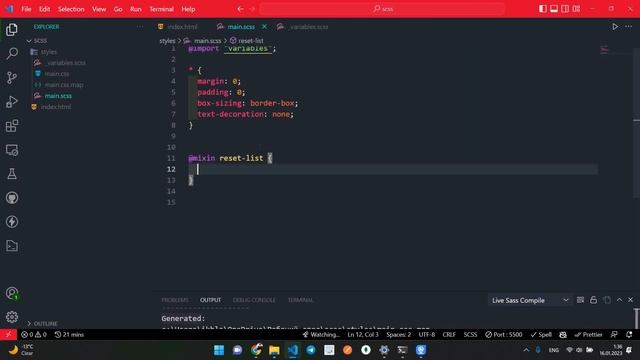Collapse the styles folder

[x=49, y=52]
